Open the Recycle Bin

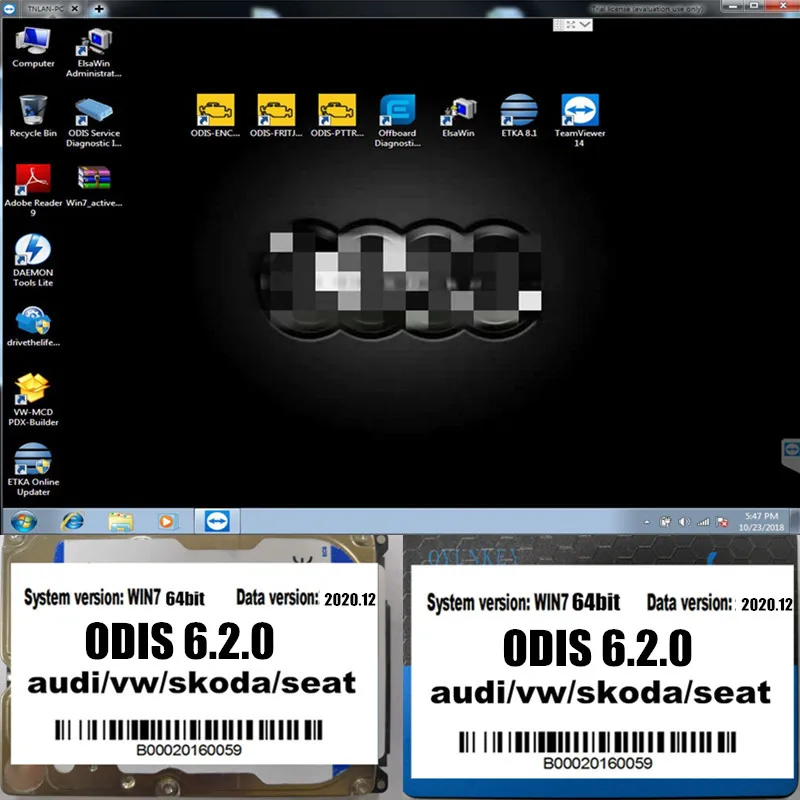33,117
